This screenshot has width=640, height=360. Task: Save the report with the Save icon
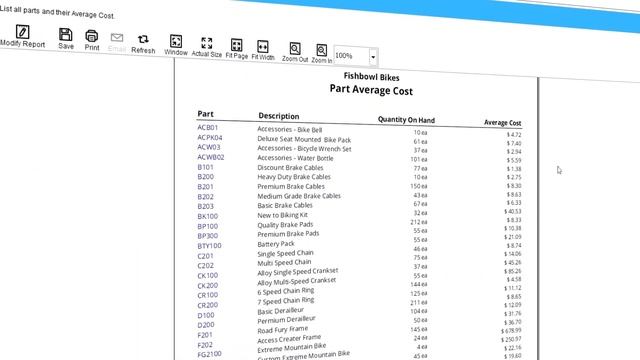66,39
